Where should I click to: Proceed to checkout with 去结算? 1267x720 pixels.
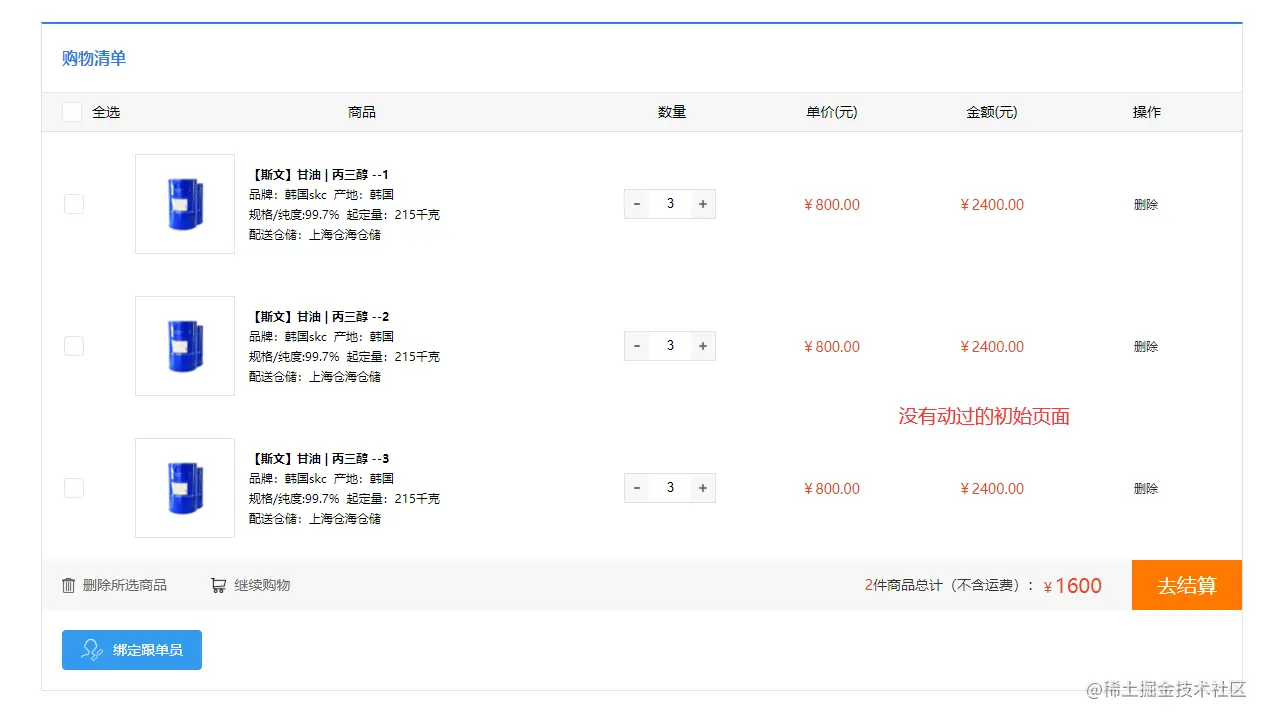[x=1187, y=585]
